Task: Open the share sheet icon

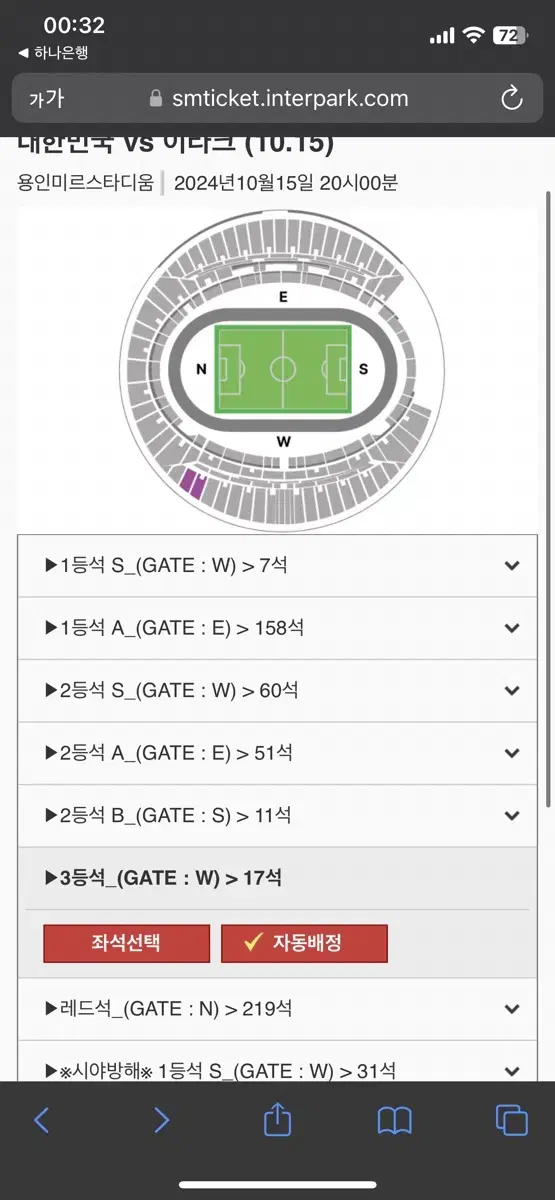Action: [x=277, y=1119]
